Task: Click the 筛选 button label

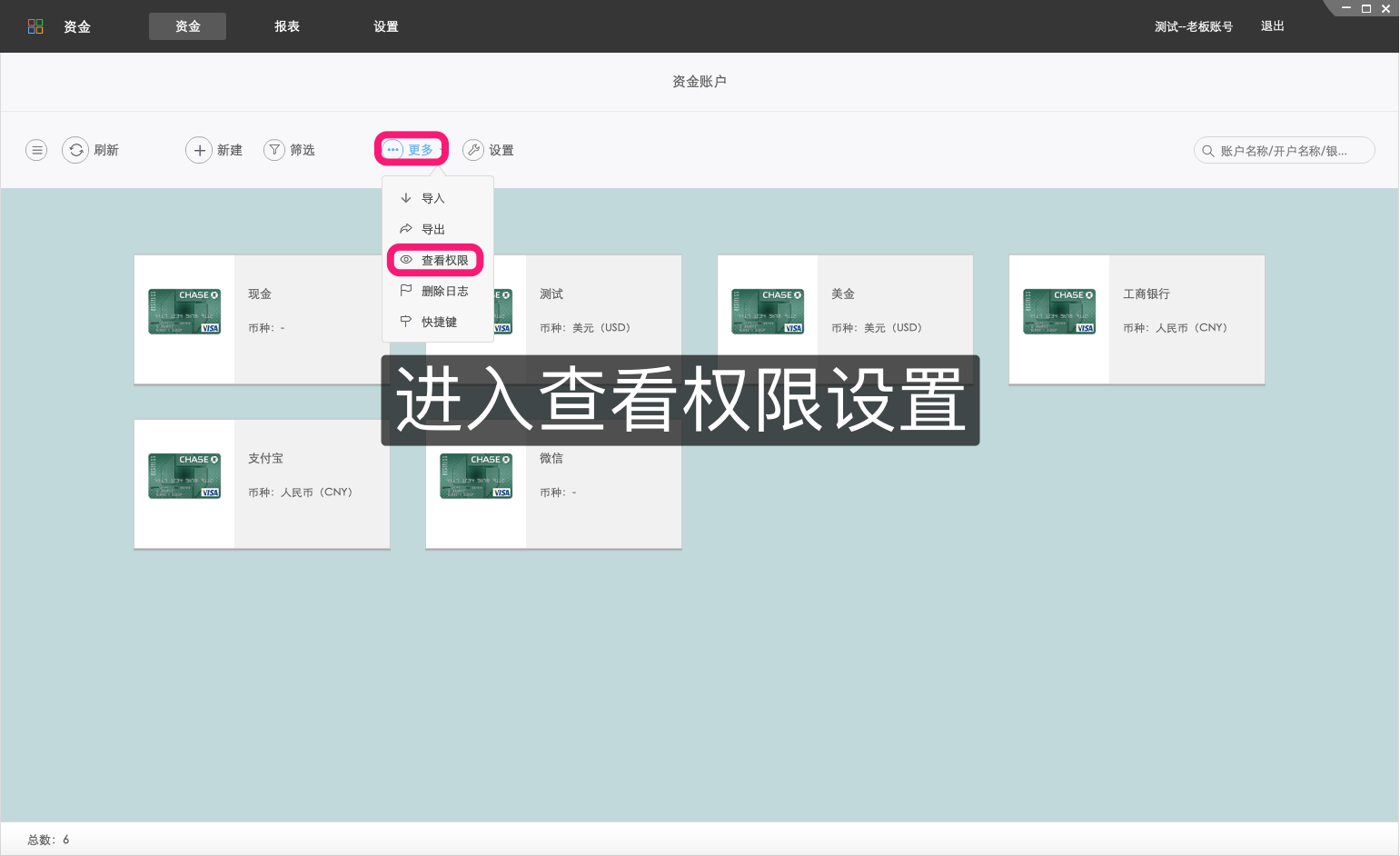Action: (x=303, y=150)
